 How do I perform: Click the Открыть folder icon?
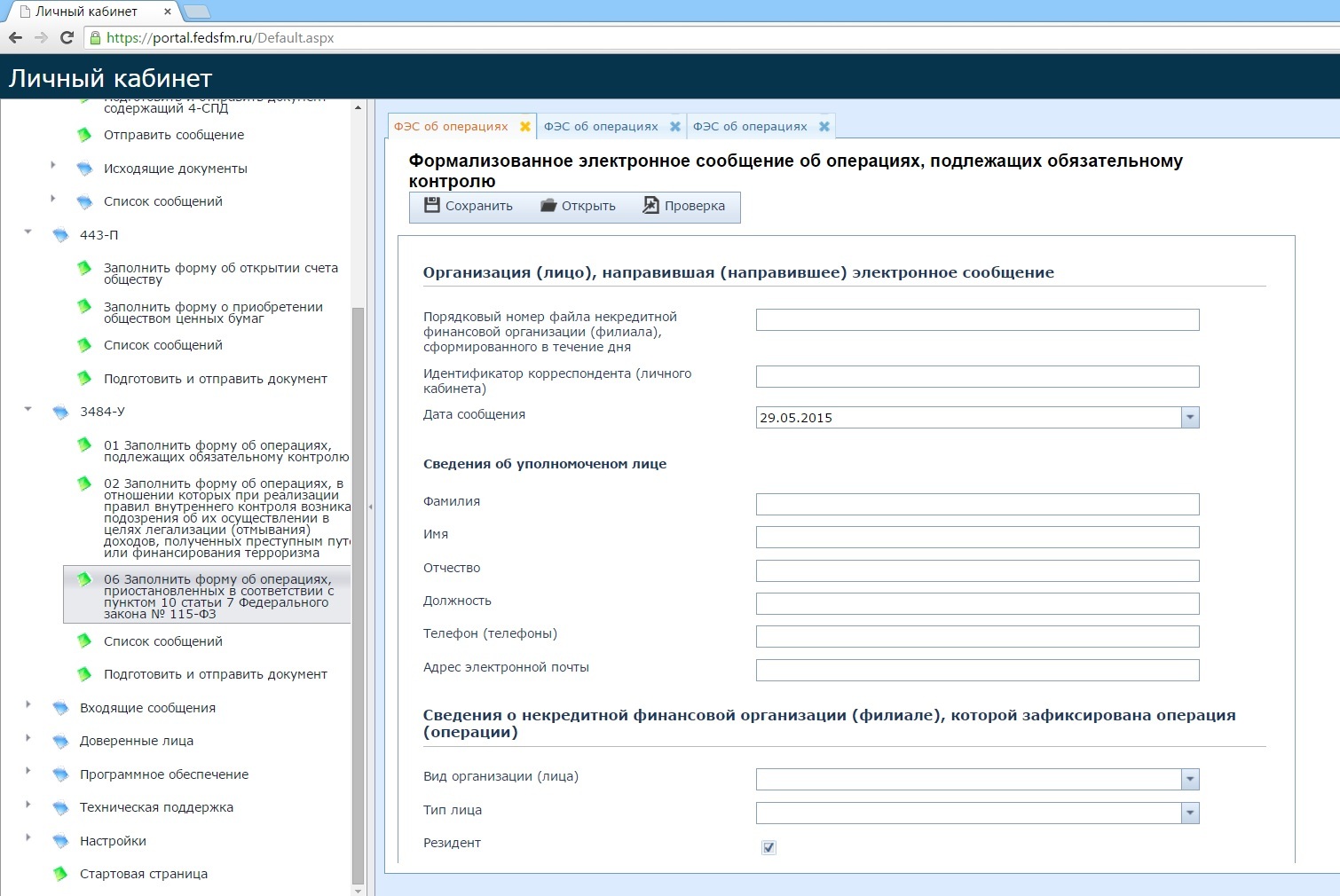pyautogui.click(x=548, y=205)
